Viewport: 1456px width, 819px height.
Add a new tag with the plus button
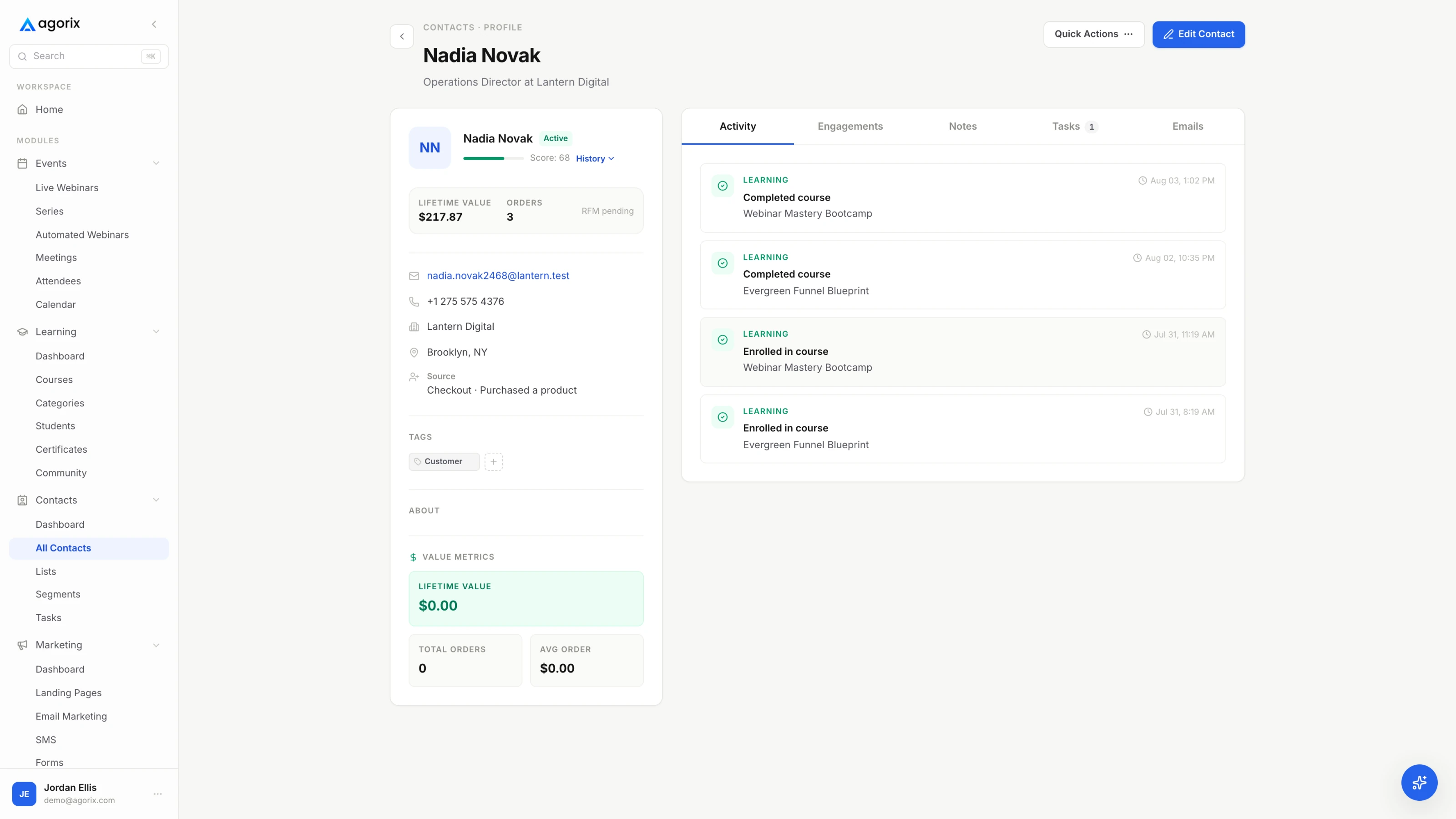point(493,462)
